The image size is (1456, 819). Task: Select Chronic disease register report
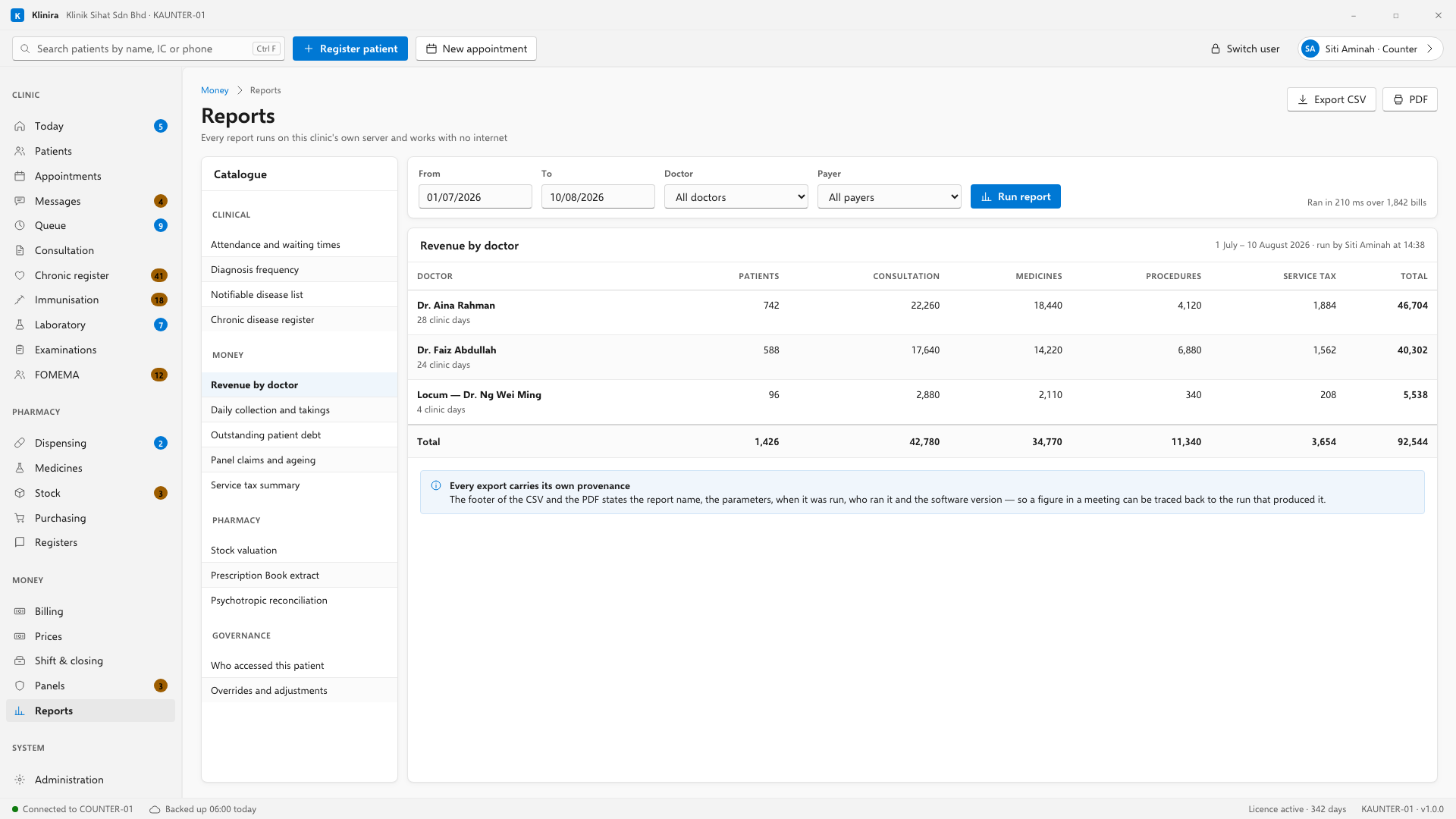(x=299, y=319)
